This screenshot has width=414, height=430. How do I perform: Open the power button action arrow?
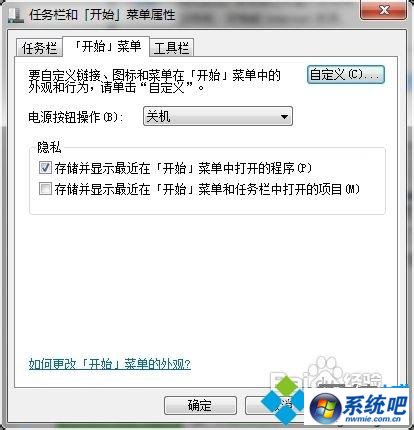click(x=284, y=117)
